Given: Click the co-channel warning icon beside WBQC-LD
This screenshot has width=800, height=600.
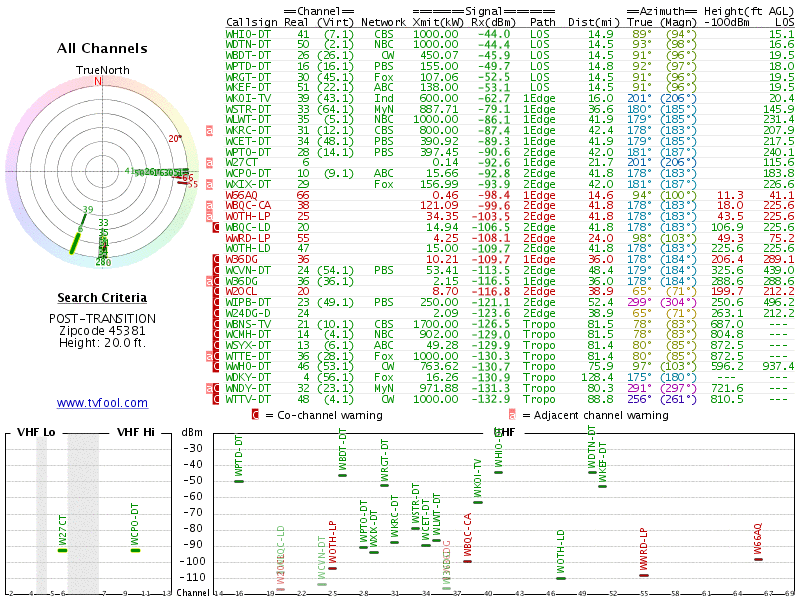Looking at the screenshot, I should click(x=216, y=227).
